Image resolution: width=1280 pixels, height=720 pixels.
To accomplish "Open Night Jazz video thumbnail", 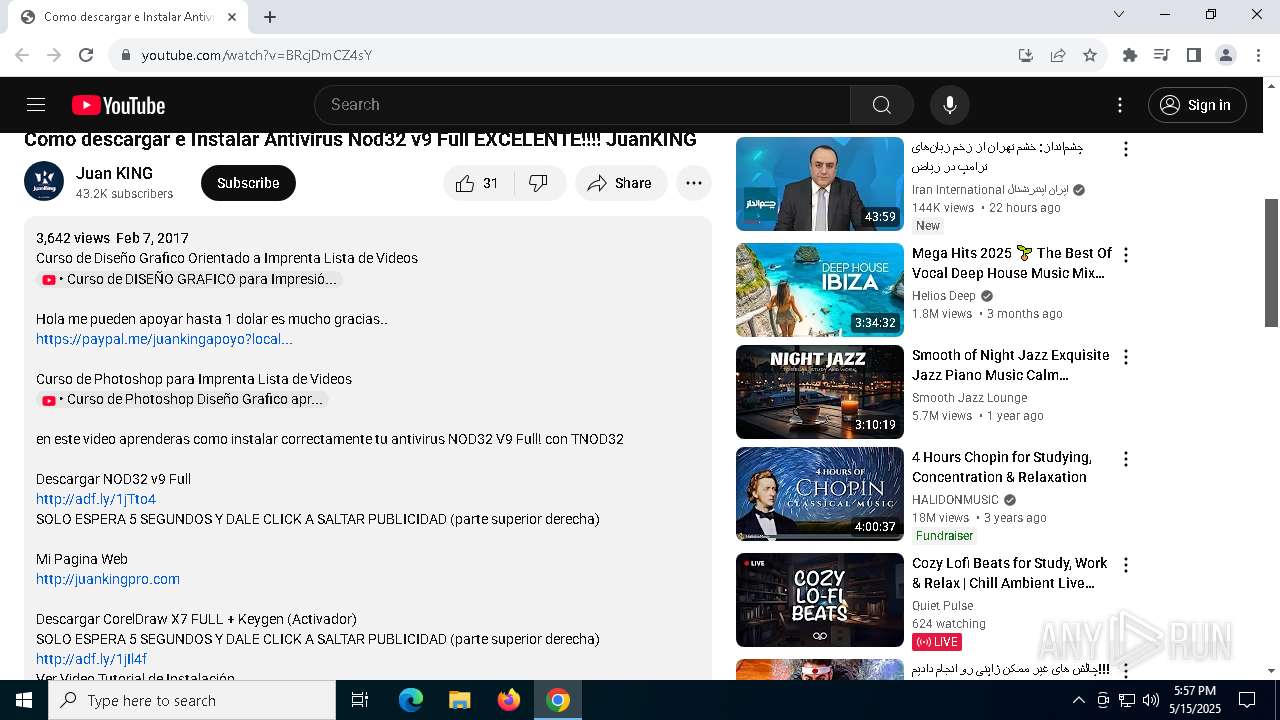I will pyautogui.click(x=820, y=392).
